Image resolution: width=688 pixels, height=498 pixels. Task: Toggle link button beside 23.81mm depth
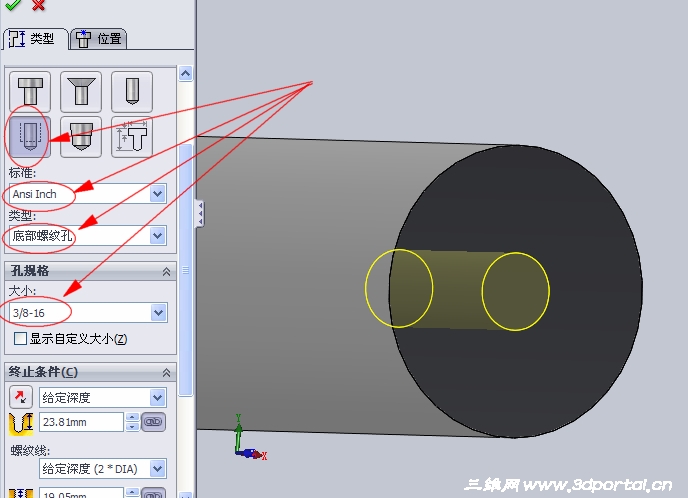coord(154,422)
